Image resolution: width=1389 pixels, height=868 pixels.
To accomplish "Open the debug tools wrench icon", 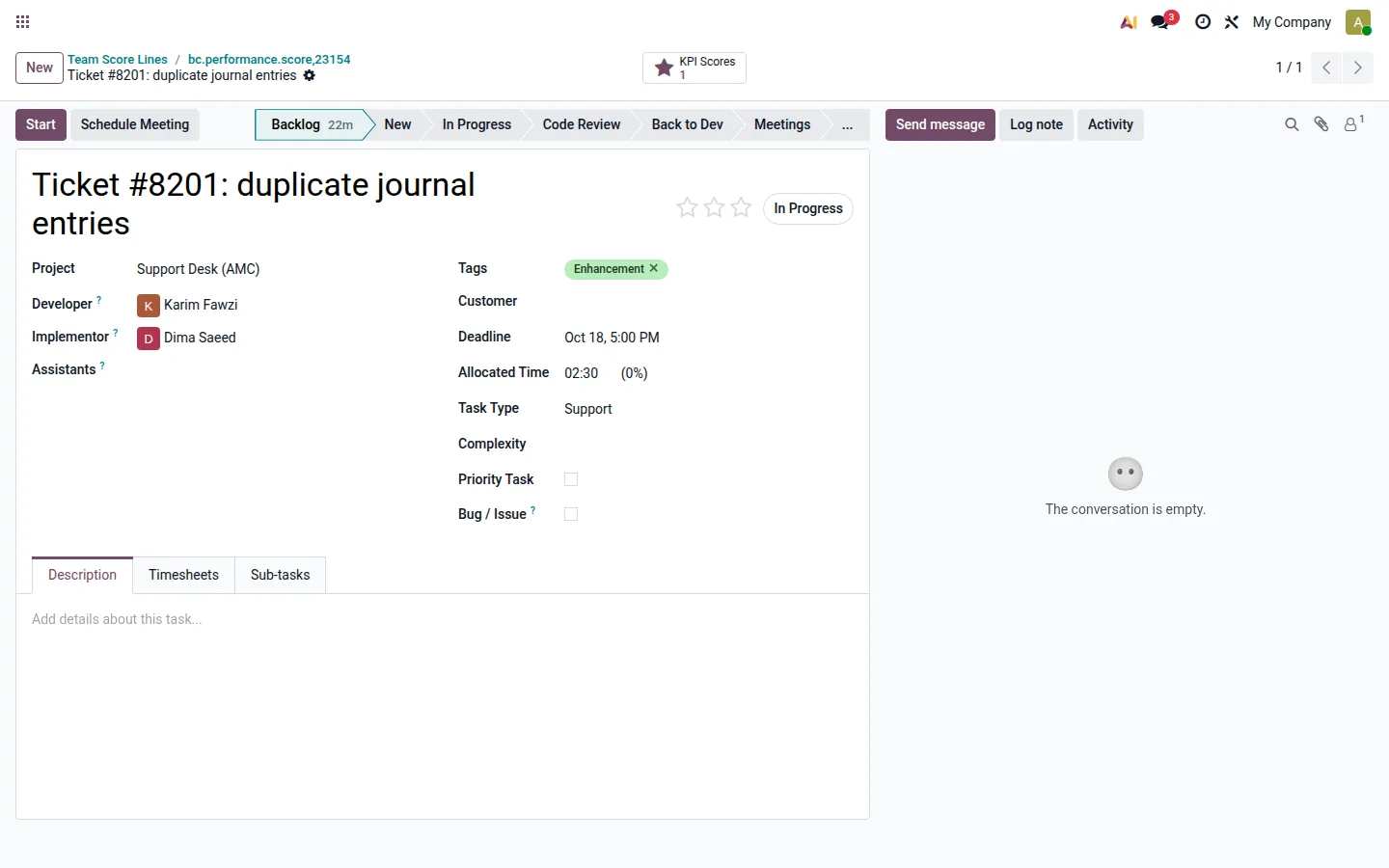I will click(x=1232, y=22).
